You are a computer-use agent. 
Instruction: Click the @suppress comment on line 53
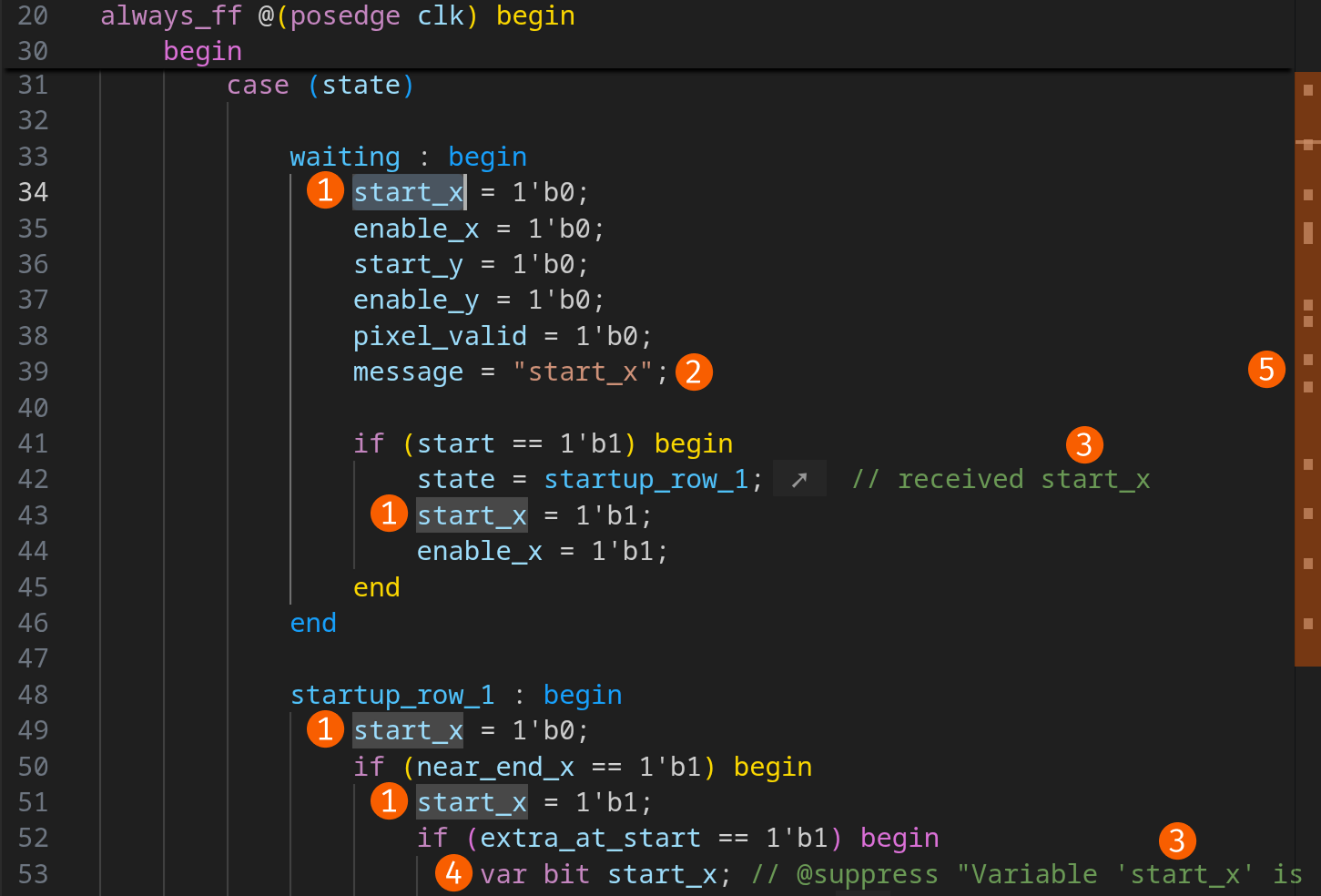pyautogui.click(x=1027, y=875)
